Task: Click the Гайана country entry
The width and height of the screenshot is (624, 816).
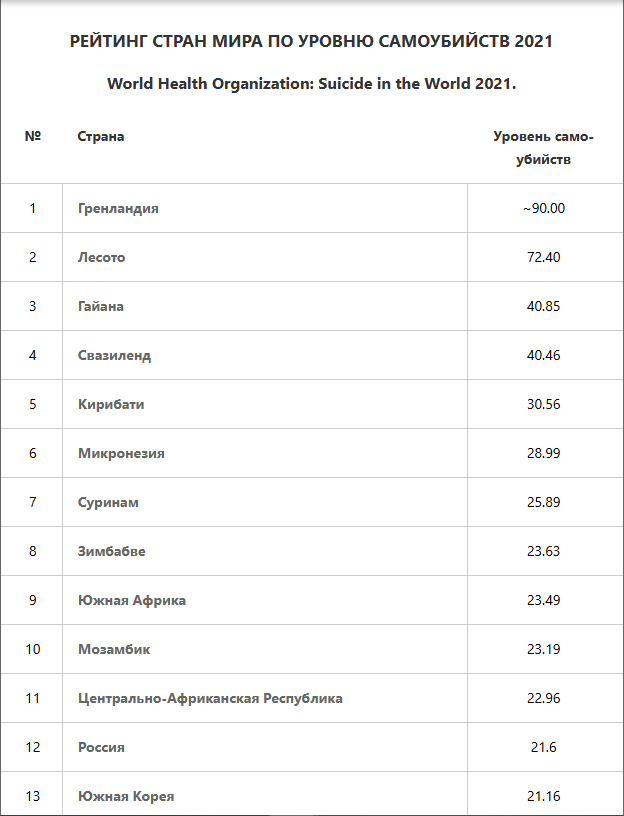Action: 101,306
